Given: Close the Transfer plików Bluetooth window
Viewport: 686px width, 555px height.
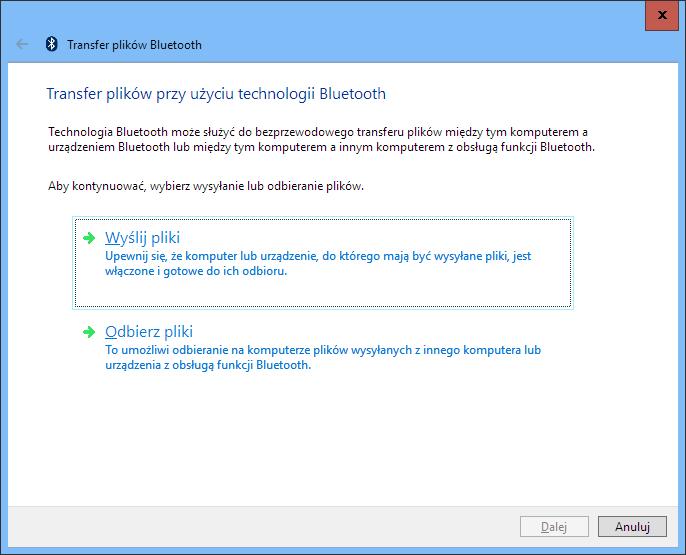Looking at the screenshot, I should 662,15.
